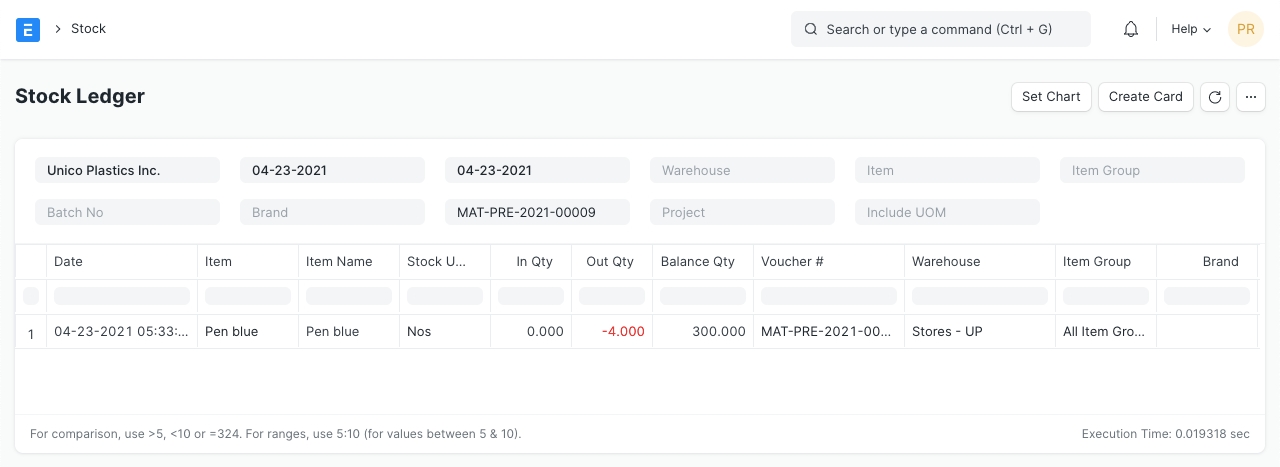Image resolution: width=1280 pixels, height=467 pixels.
Task: Click the Batch No filter field
Action: [x=127, y=212]
